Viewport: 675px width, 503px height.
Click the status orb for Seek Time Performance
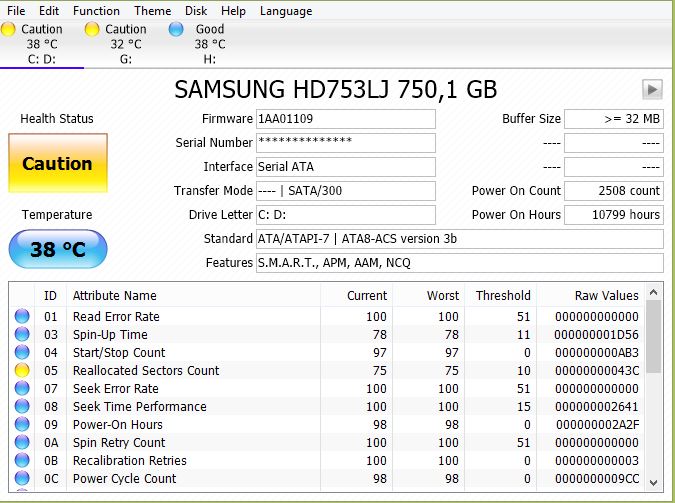(22, 407)
